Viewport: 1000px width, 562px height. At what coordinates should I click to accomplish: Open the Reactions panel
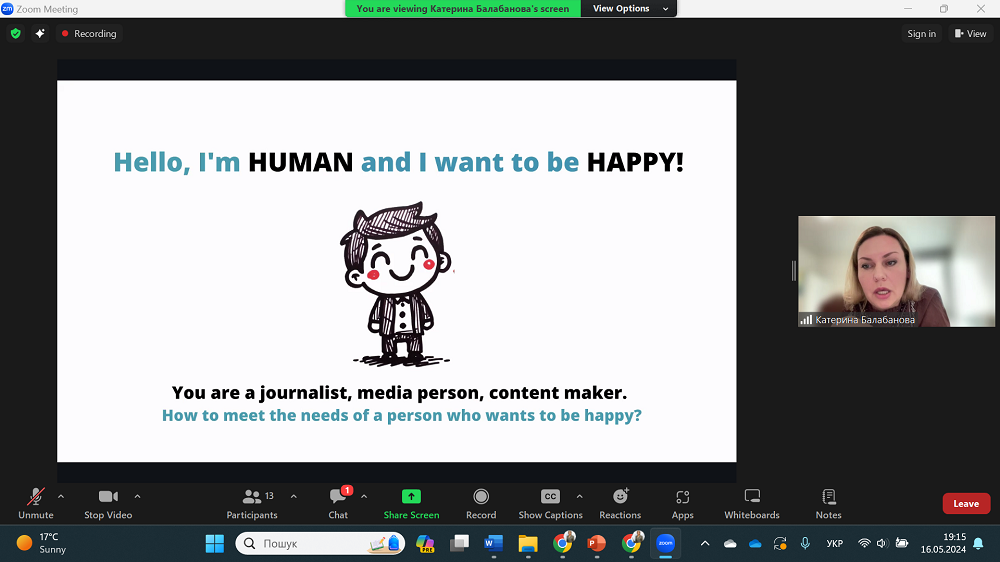620,502
